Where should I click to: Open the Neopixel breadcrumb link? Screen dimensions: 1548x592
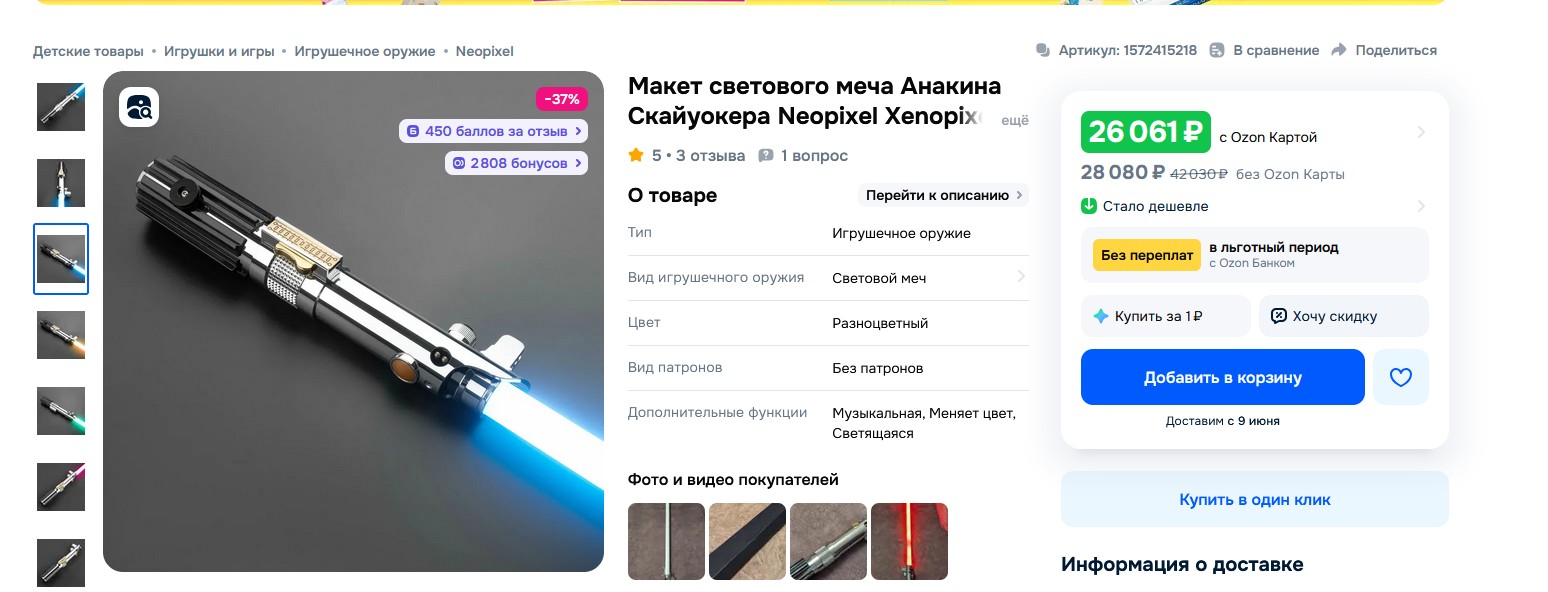click(x=485, y=51)
